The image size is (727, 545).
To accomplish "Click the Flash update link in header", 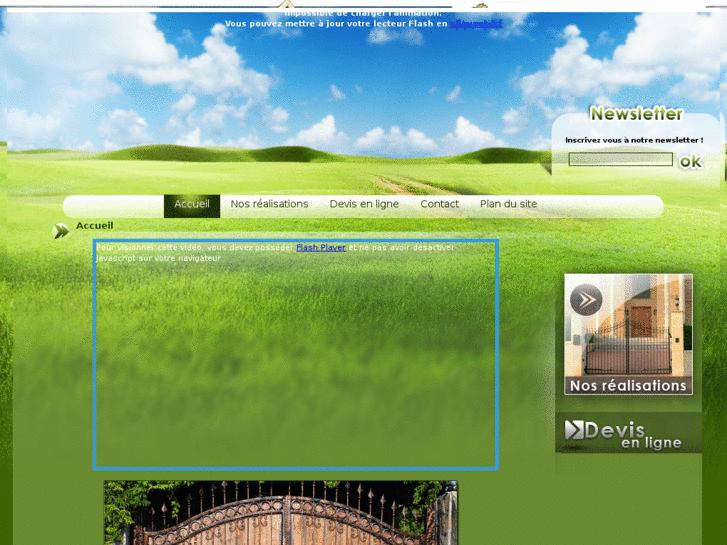I will pyautogui.click(x=476, y=24).
